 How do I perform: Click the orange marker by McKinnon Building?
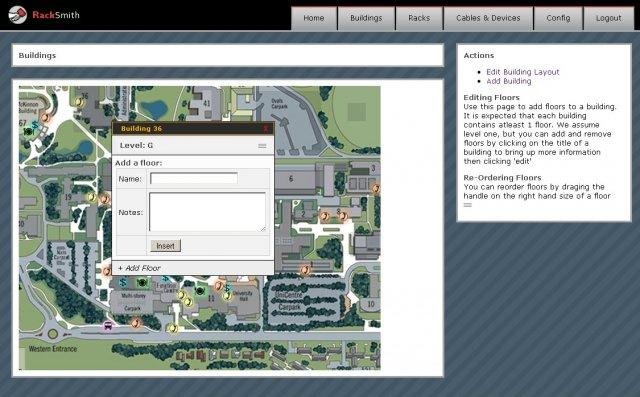(x=46, y=118)
